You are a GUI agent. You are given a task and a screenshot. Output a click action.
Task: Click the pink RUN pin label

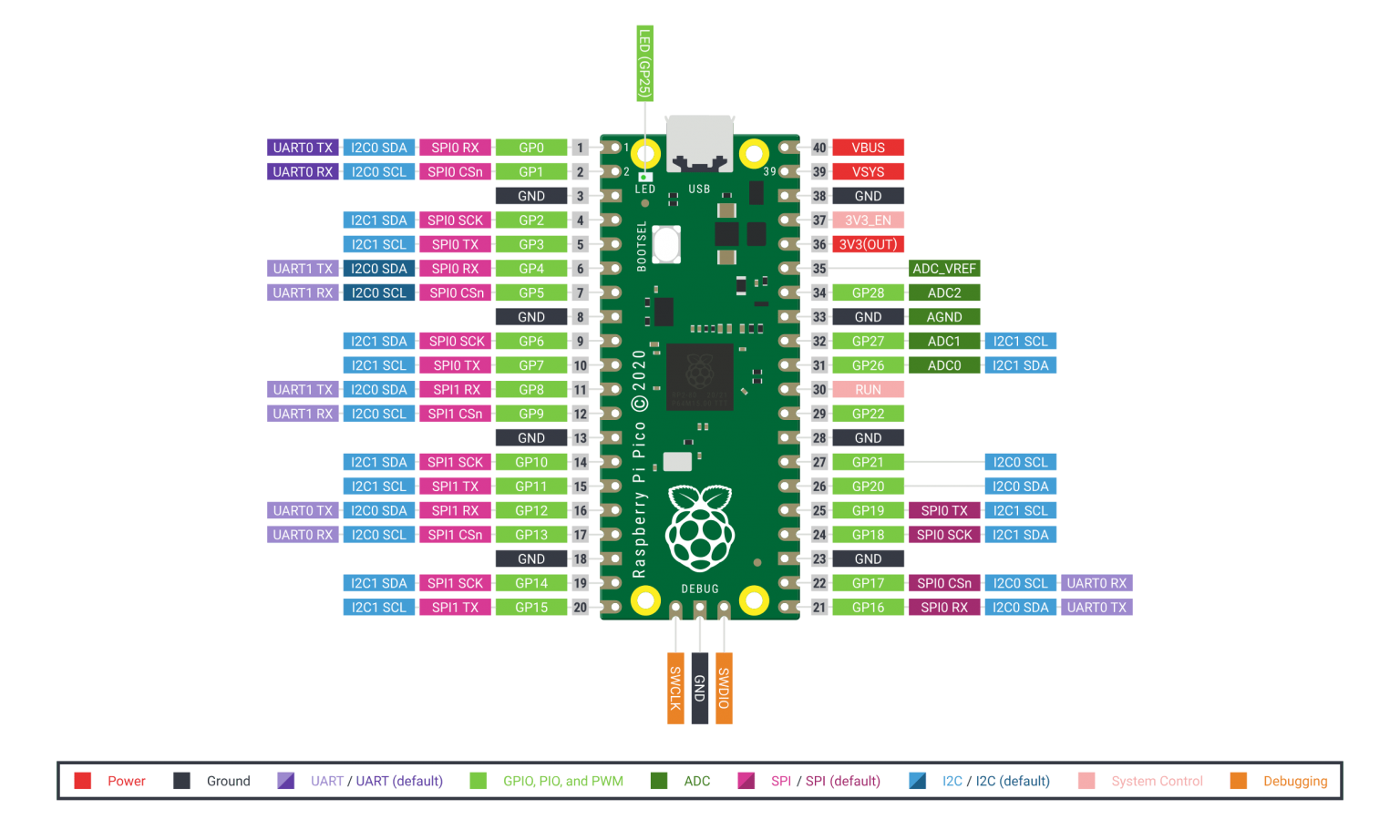pyautogui.click(x=868, y=390)
